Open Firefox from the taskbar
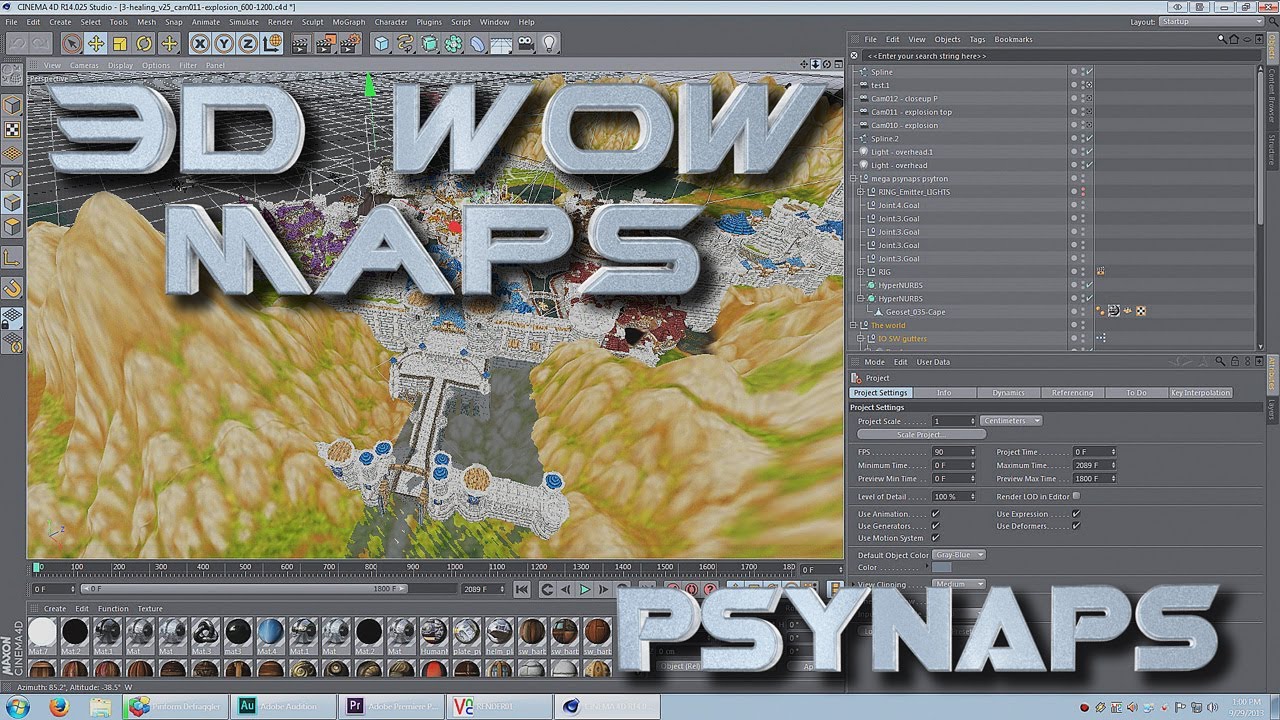The image size is (1280, 720). (x=58, y=707)
